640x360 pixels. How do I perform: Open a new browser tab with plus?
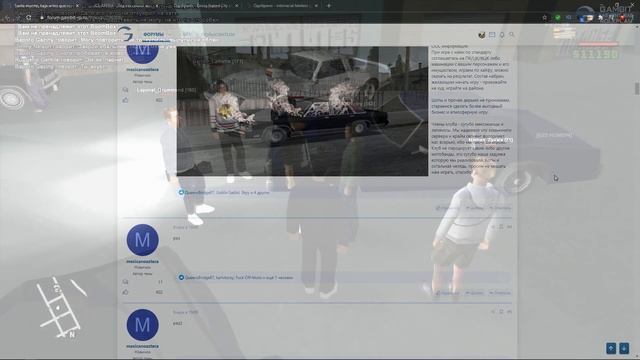coord(329,6)
